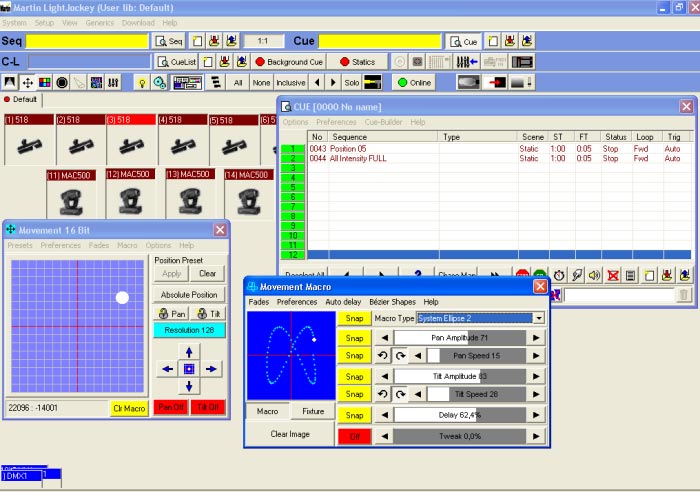Screen dimensions: 700x492
Task: Click the New Sequence icon beside Seq
Action: (x=197, y=41)
